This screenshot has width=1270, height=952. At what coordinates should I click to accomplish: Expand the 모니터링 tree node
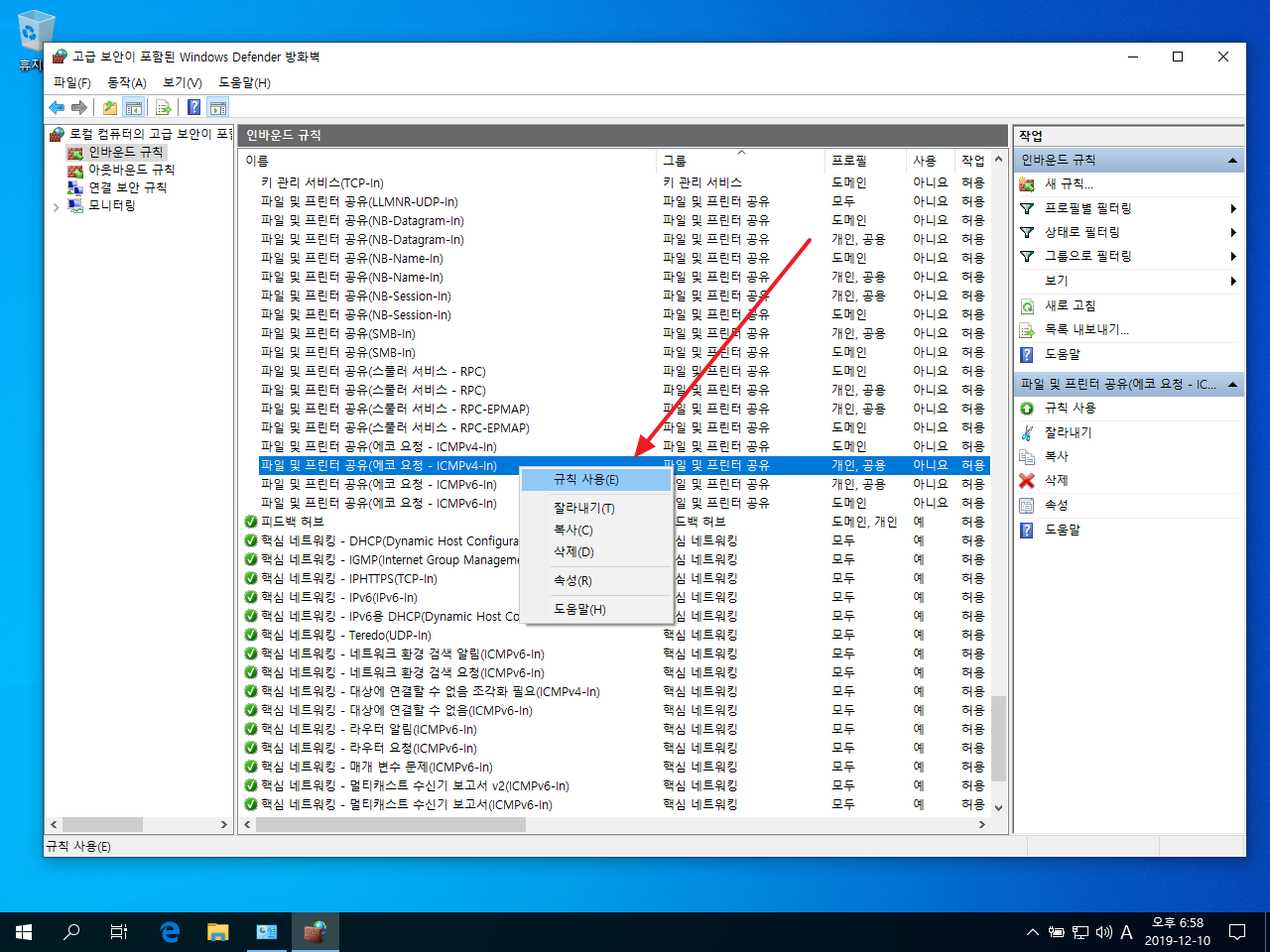(56, 206)
